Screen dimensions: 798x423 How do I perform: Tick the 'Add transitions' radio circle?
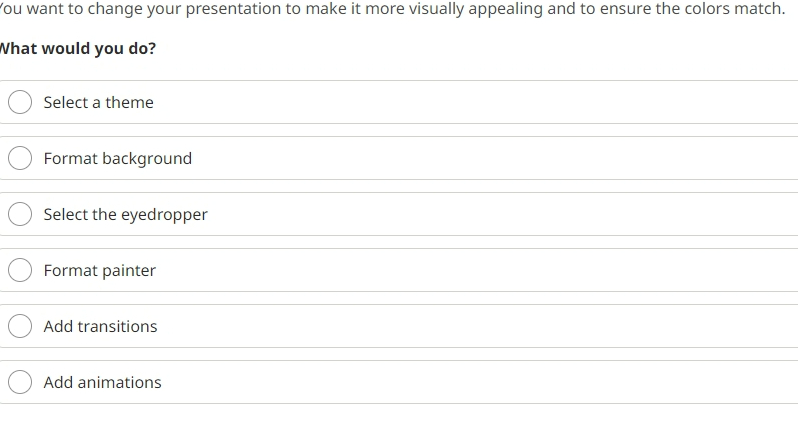click(x=20, y=326)
